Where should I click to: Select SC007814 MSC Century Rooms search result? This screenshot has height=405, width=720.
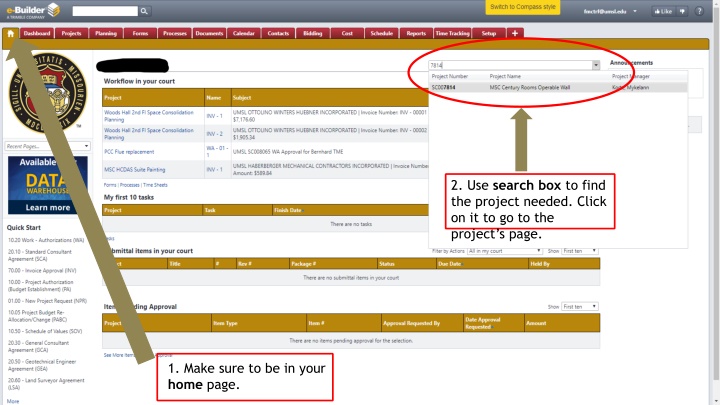pos(520,87)
